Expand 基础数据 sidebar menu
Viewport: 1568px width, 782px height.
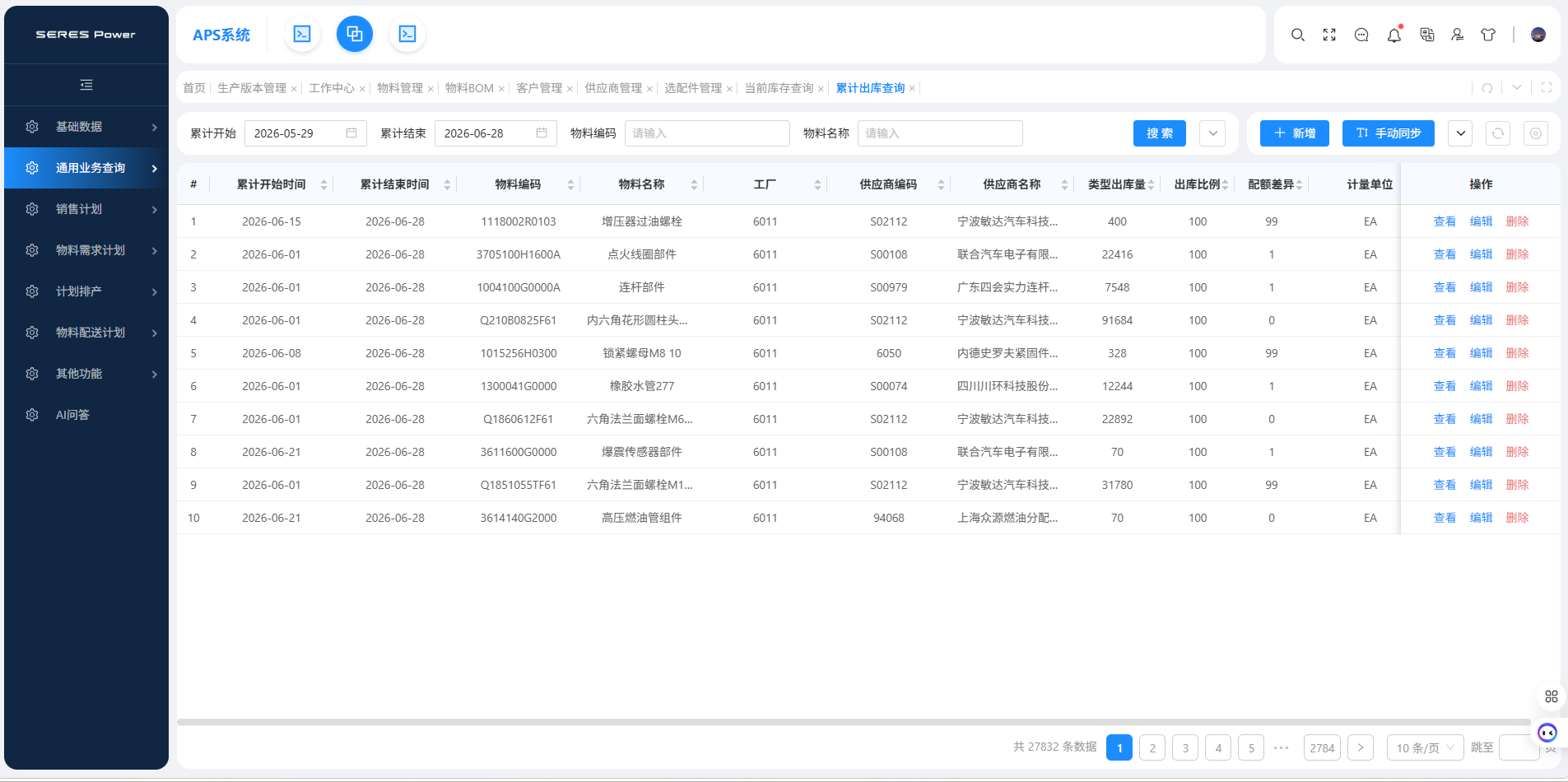click(86, 127)
